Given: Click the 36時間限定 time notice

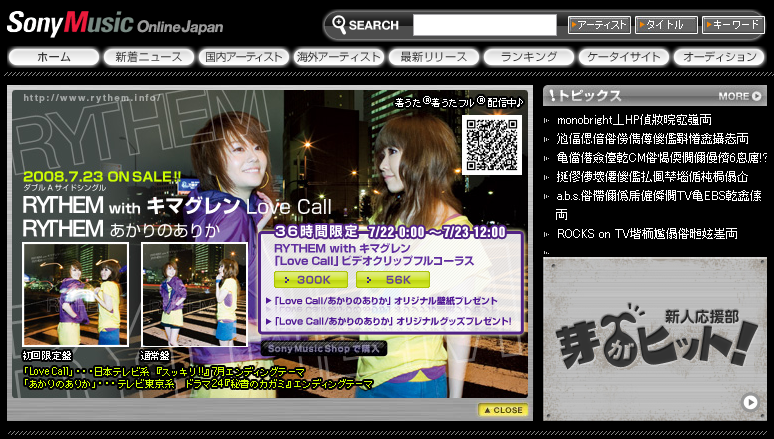Looking at the screenshot, I should pos(390,232).
